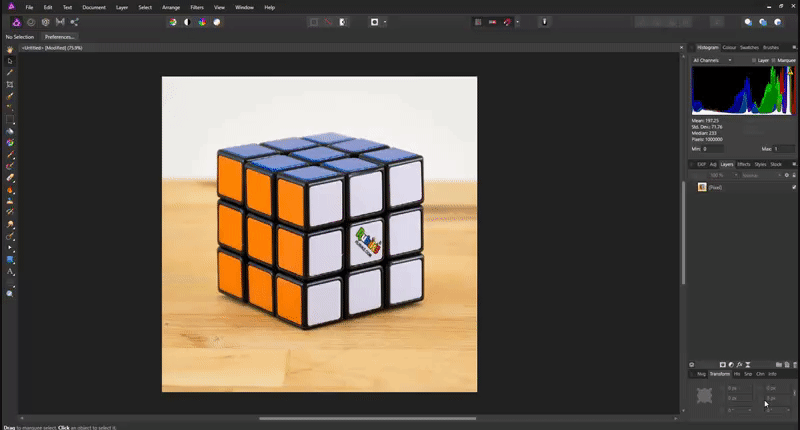The height and width of the screenshot is (430, 800).
Task: Expand the quick mask options arrow
Action: 385,22
